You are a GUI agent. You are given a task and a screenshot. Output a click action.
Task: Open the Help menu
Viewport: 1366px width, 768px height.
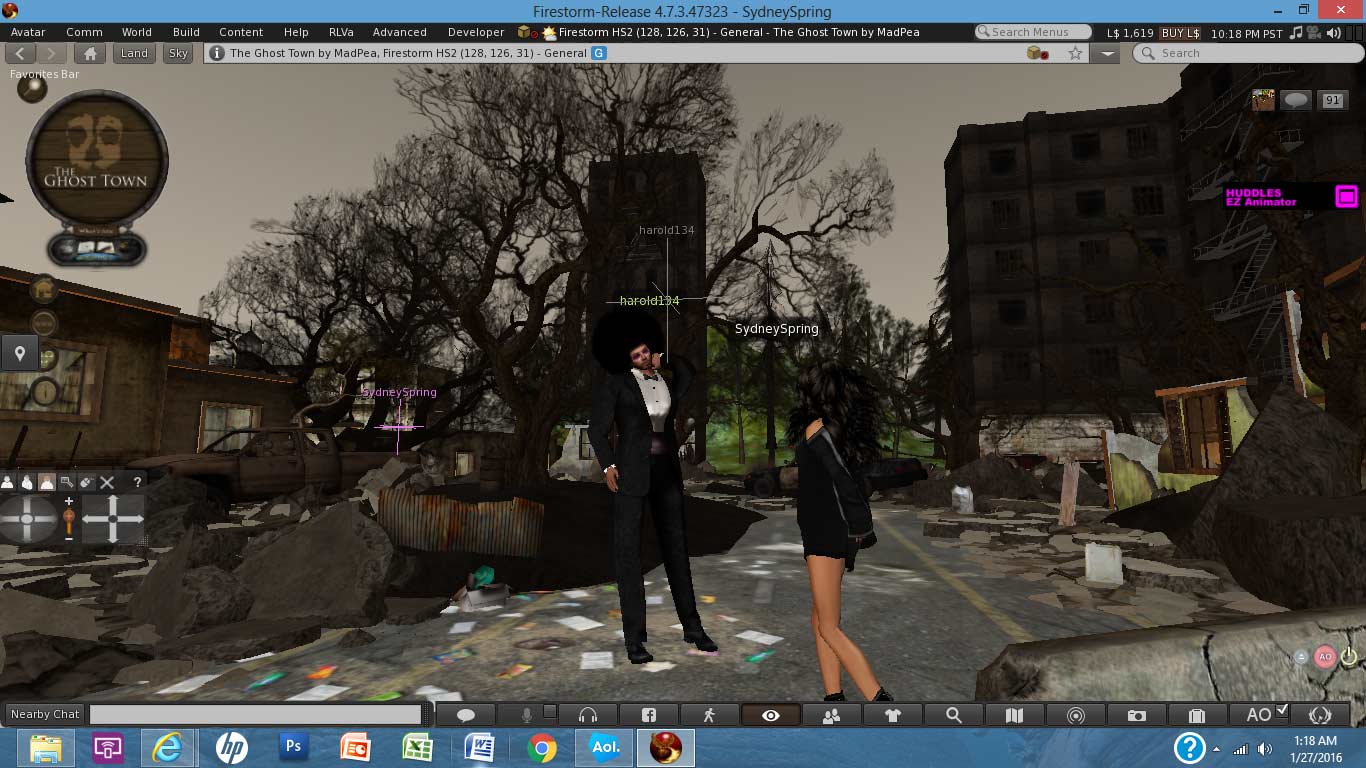point(296,32)
